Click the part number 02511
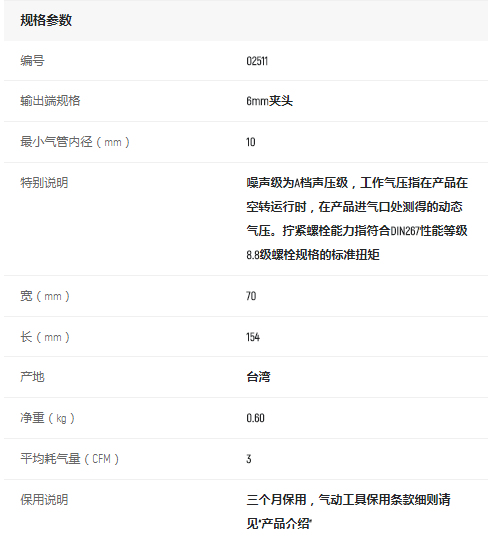 pos(257,61)
